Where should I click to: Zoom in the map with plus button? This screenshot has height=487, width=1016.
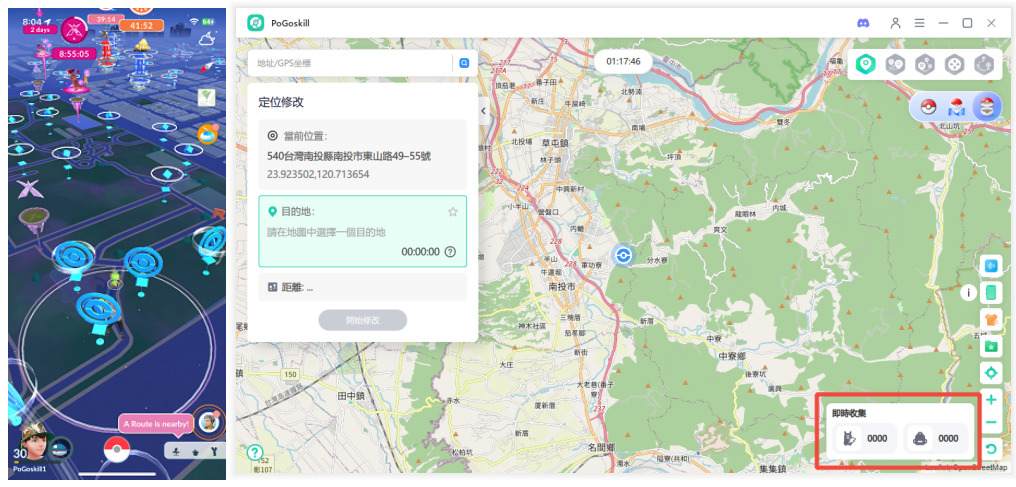[x=991, y=400]
